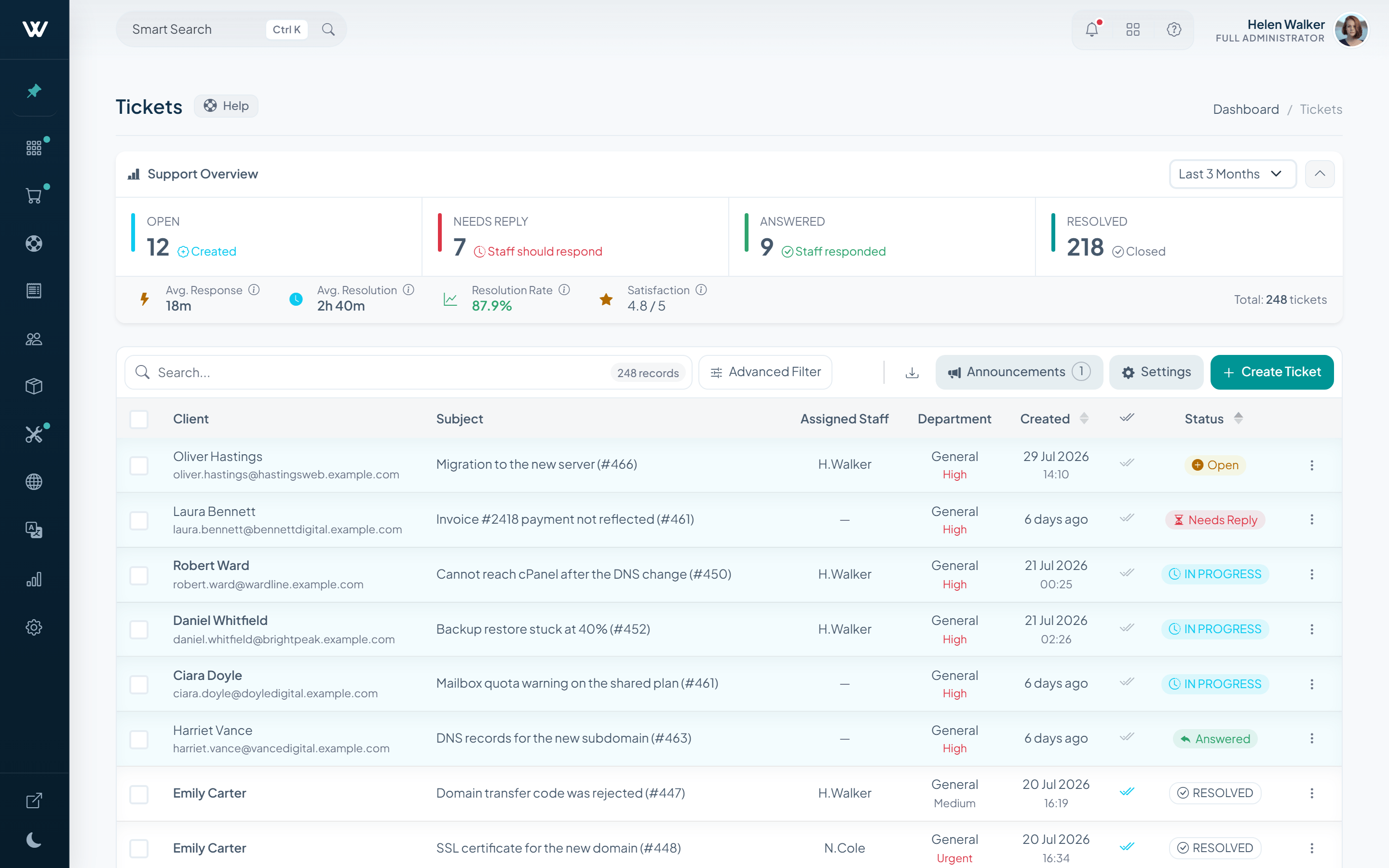Click the info icon next to Satisfaction
The image size is (1389, 868).
click(701, 290)
